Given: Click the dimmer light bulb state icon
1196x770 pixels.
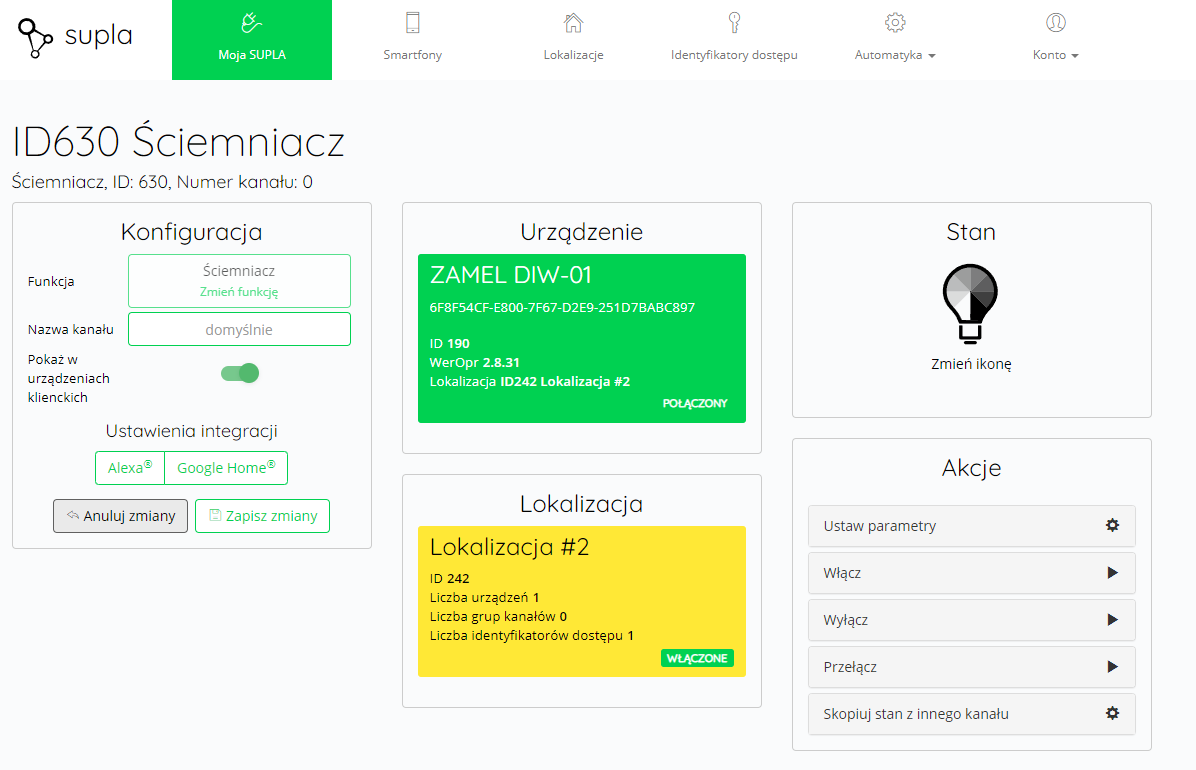Looking at the screenshot, I should 970,303.
